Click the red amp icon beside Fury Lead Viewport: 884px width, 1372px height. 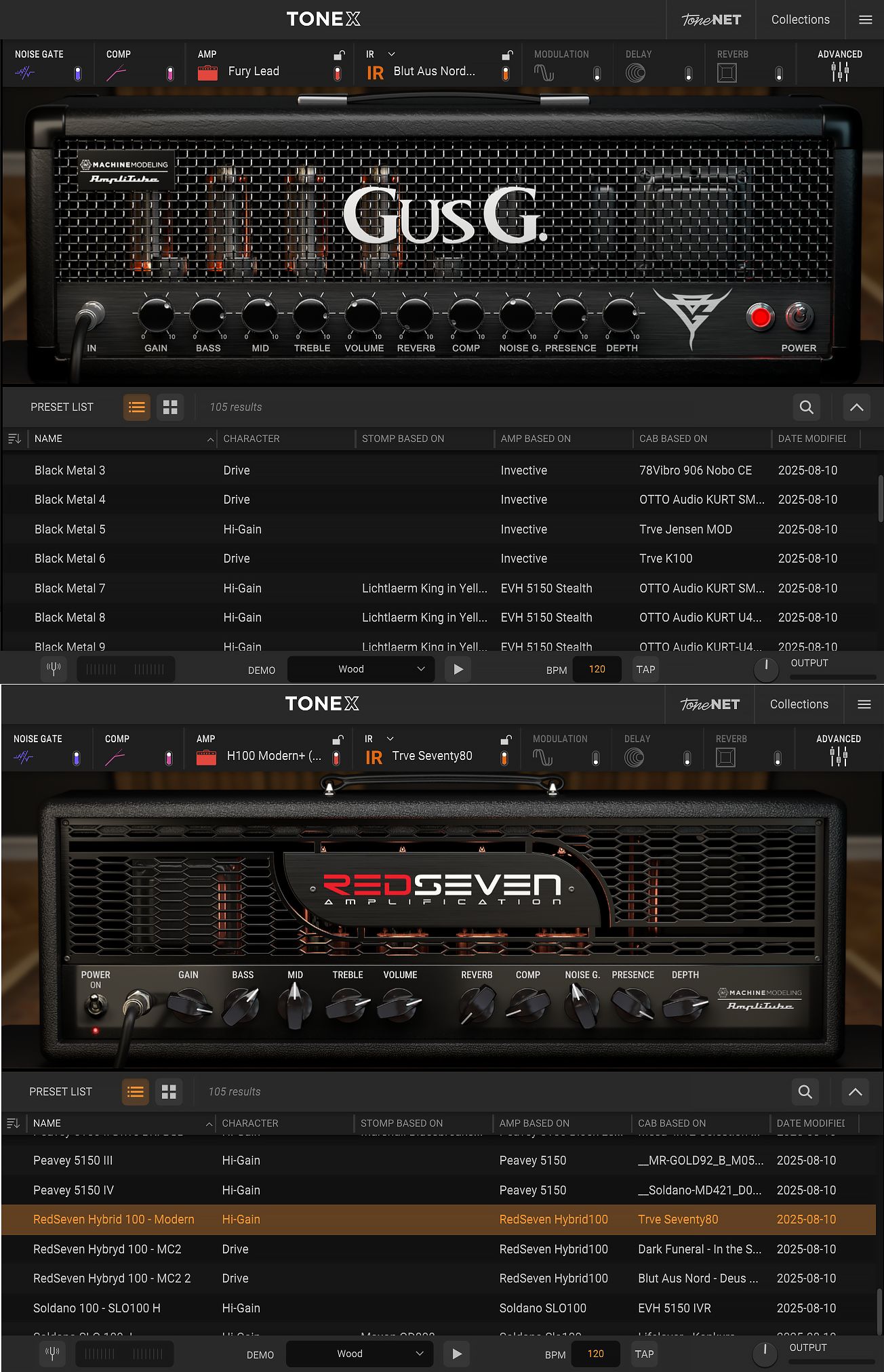[x=207, y=73]
